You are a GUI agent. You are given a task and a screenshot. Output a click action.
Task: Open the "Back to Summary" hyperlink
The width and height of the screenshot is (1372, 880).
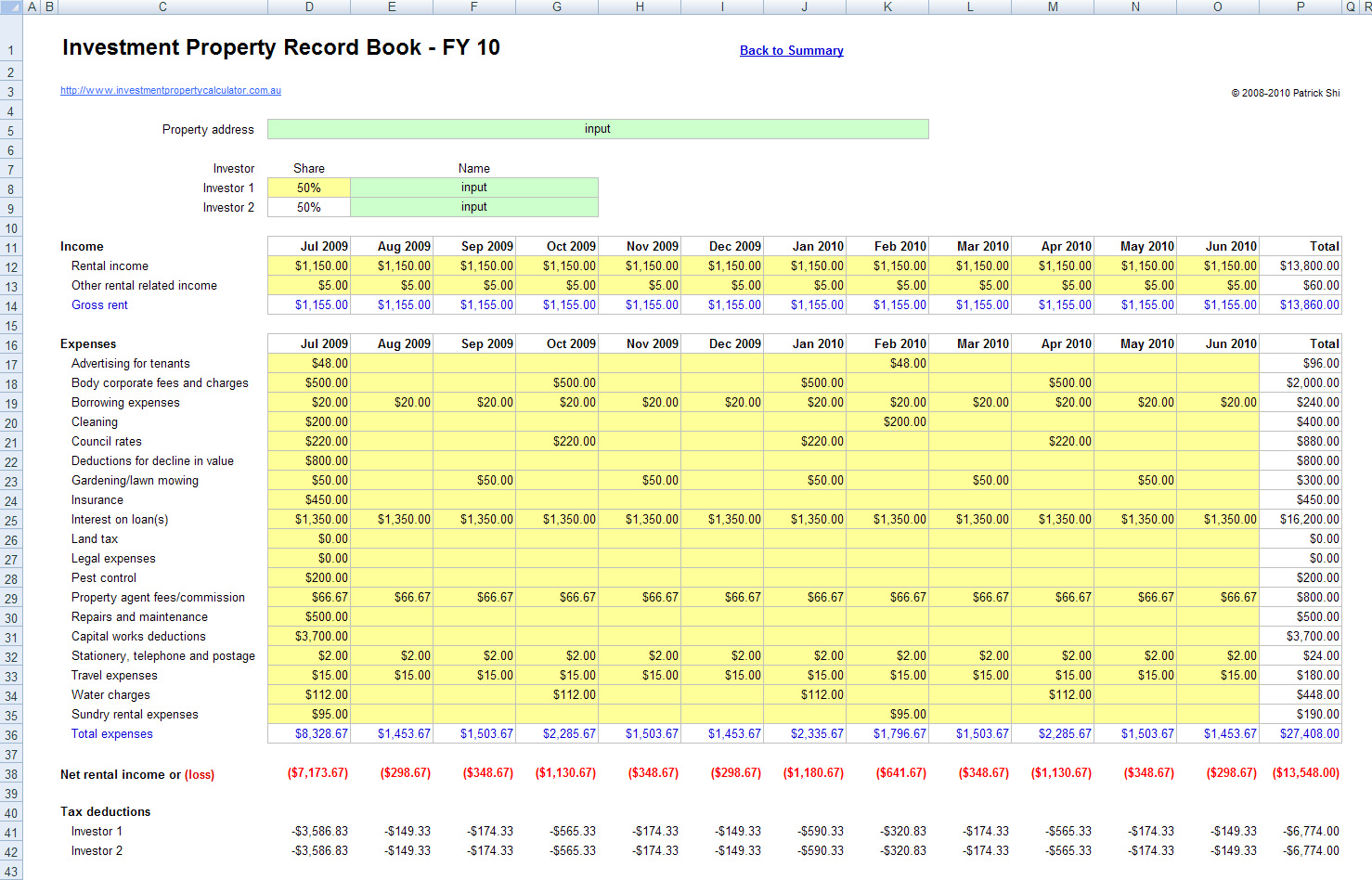(791, 50)
